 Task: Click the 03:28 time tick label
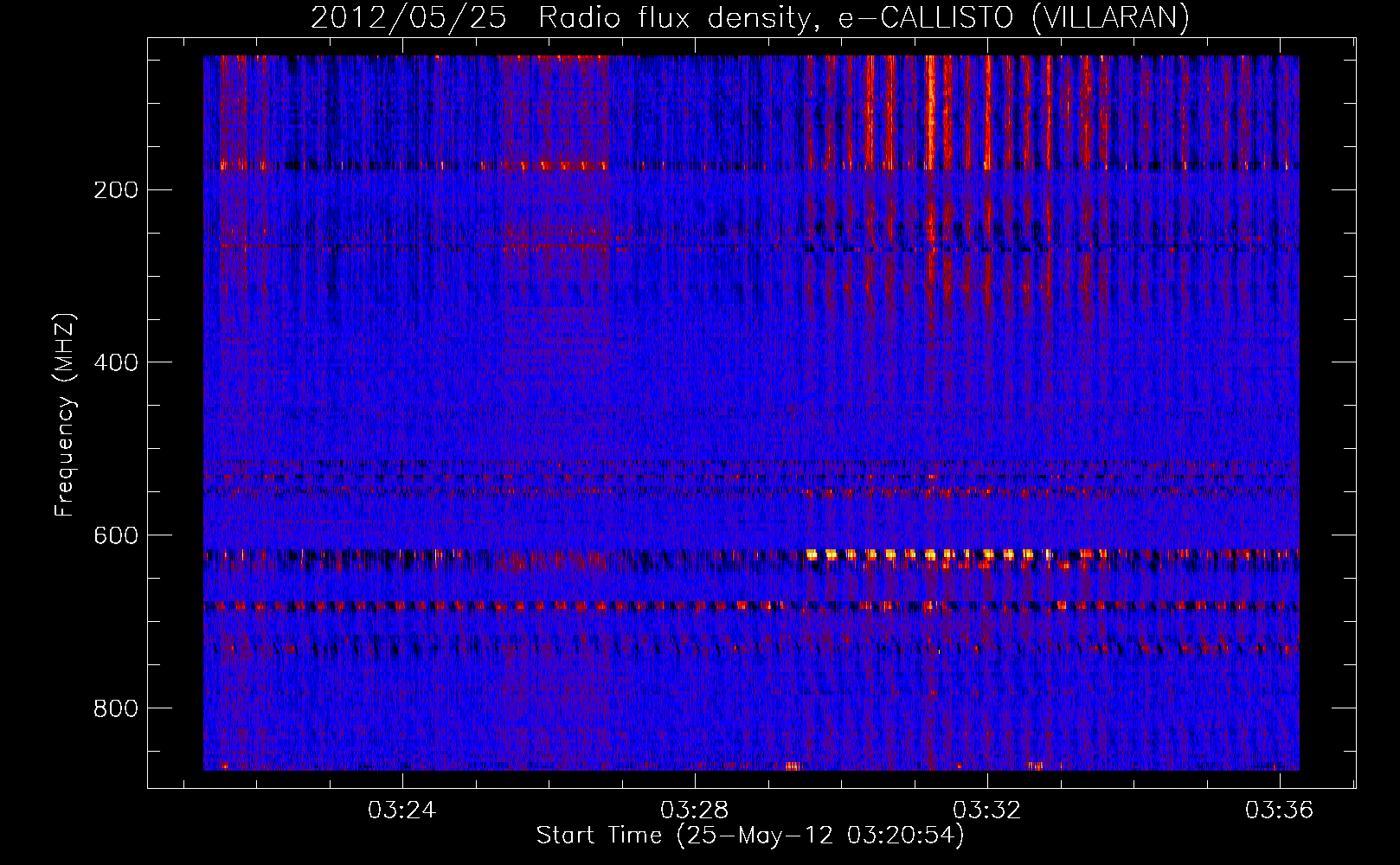694,811
